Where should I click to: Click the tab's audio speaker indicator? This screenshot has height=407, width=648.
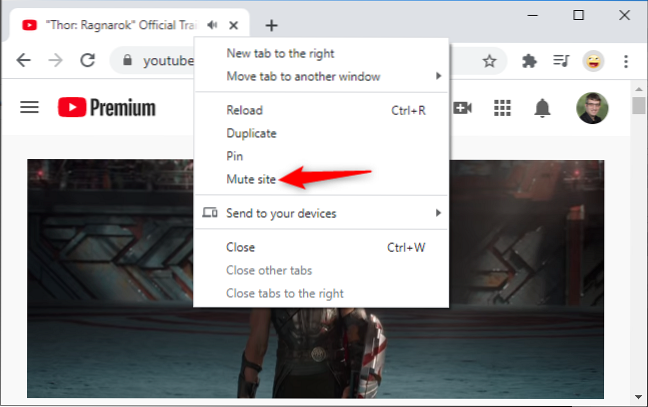tap(212, 24)
